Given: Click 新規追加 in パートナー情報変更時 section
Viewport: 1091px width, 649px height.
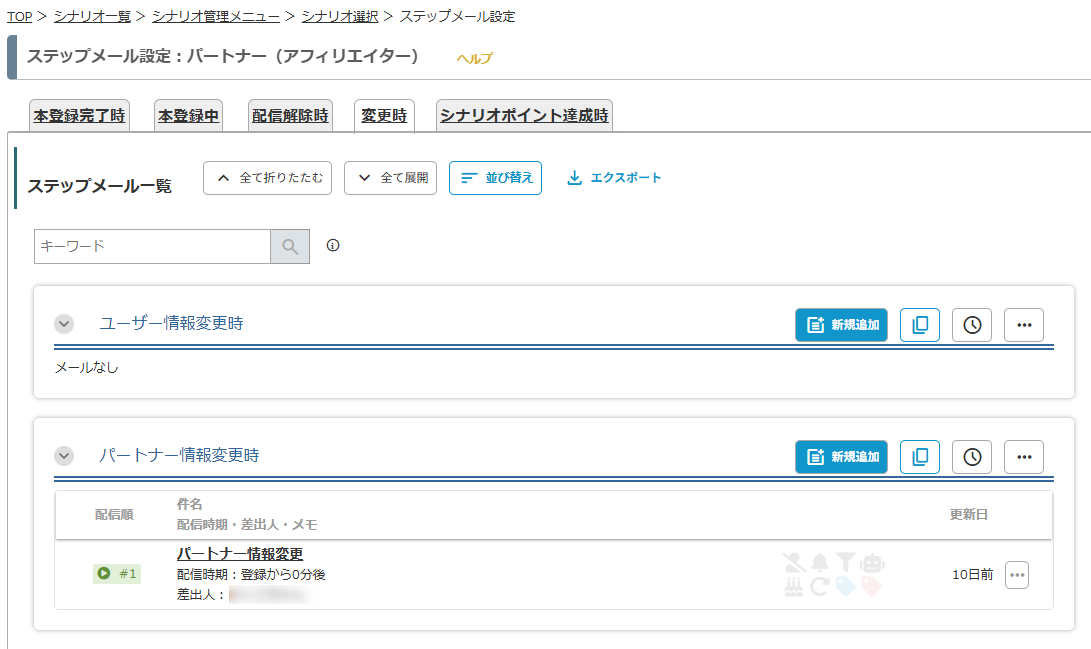Looking at the screenshot, I should tap(841, 457).
